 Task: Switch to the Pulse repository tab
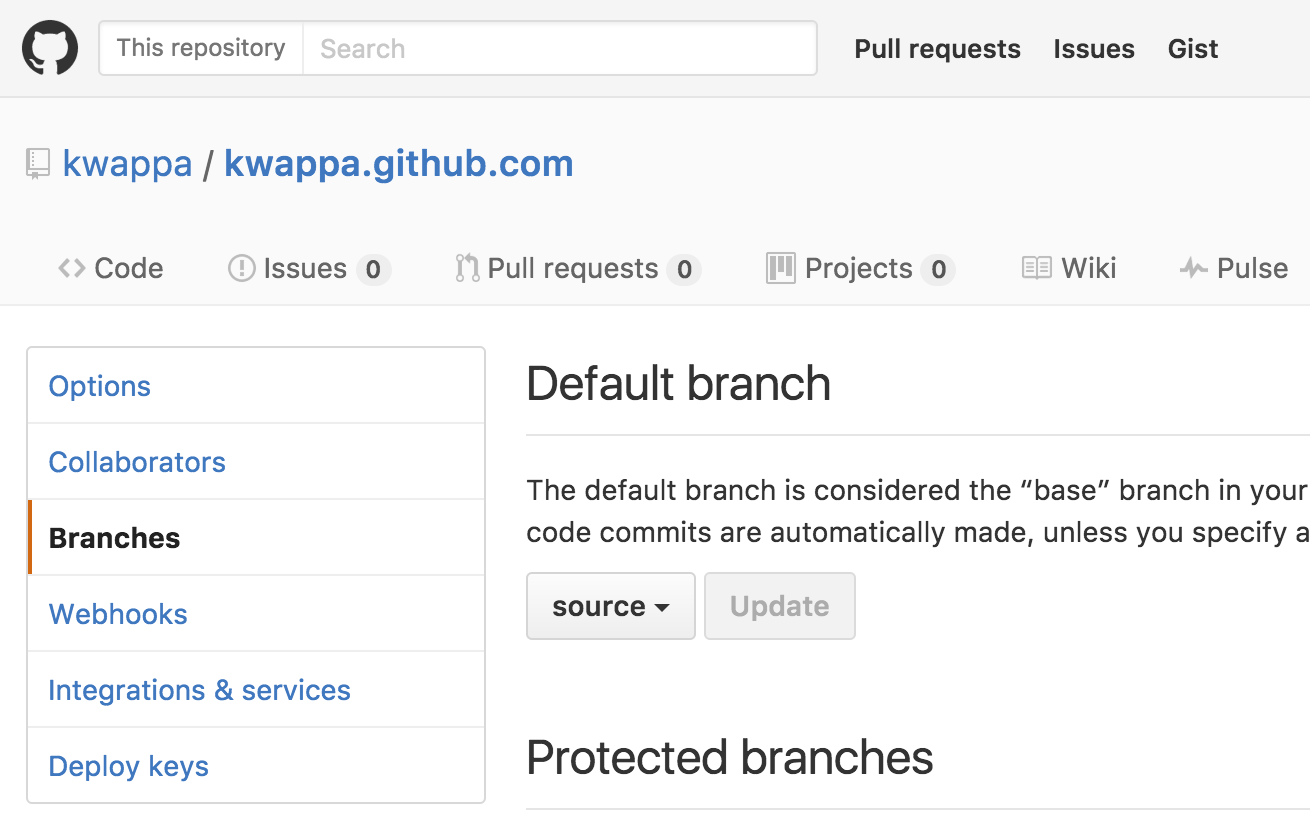(x=1234, y=268)
